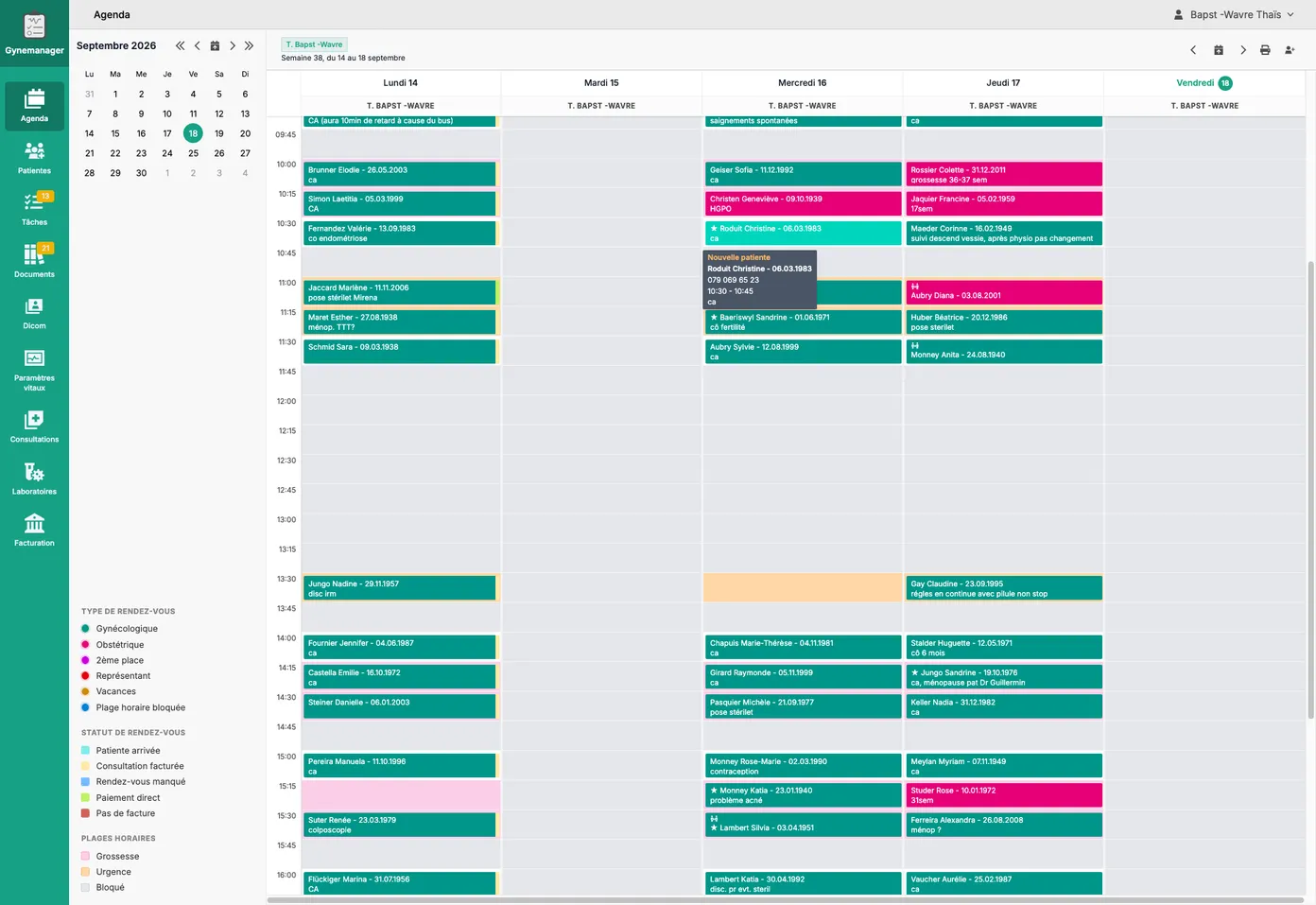The height and width of the screenshot is (905, 1316).
Task: Toggle Obstétrique appointment type filter
Action: tap(113, 645)
